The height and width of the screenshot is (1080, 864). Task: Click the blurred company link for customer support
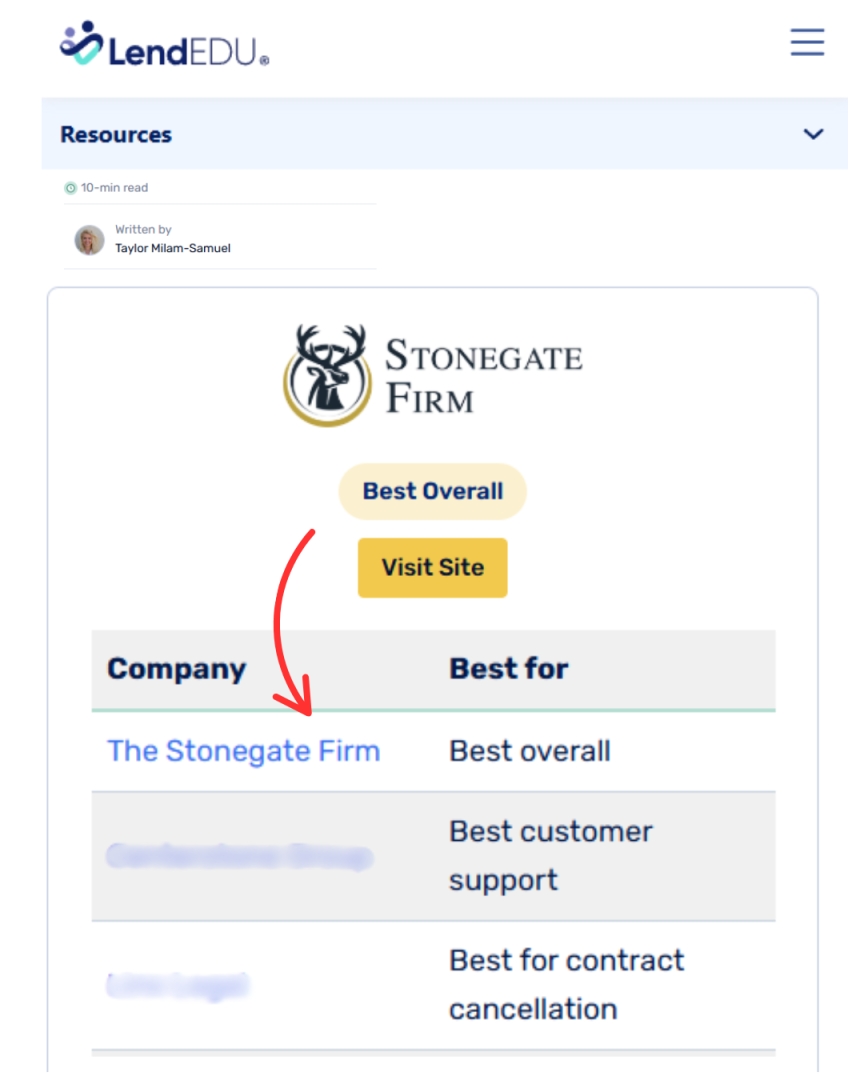(239, 857)
